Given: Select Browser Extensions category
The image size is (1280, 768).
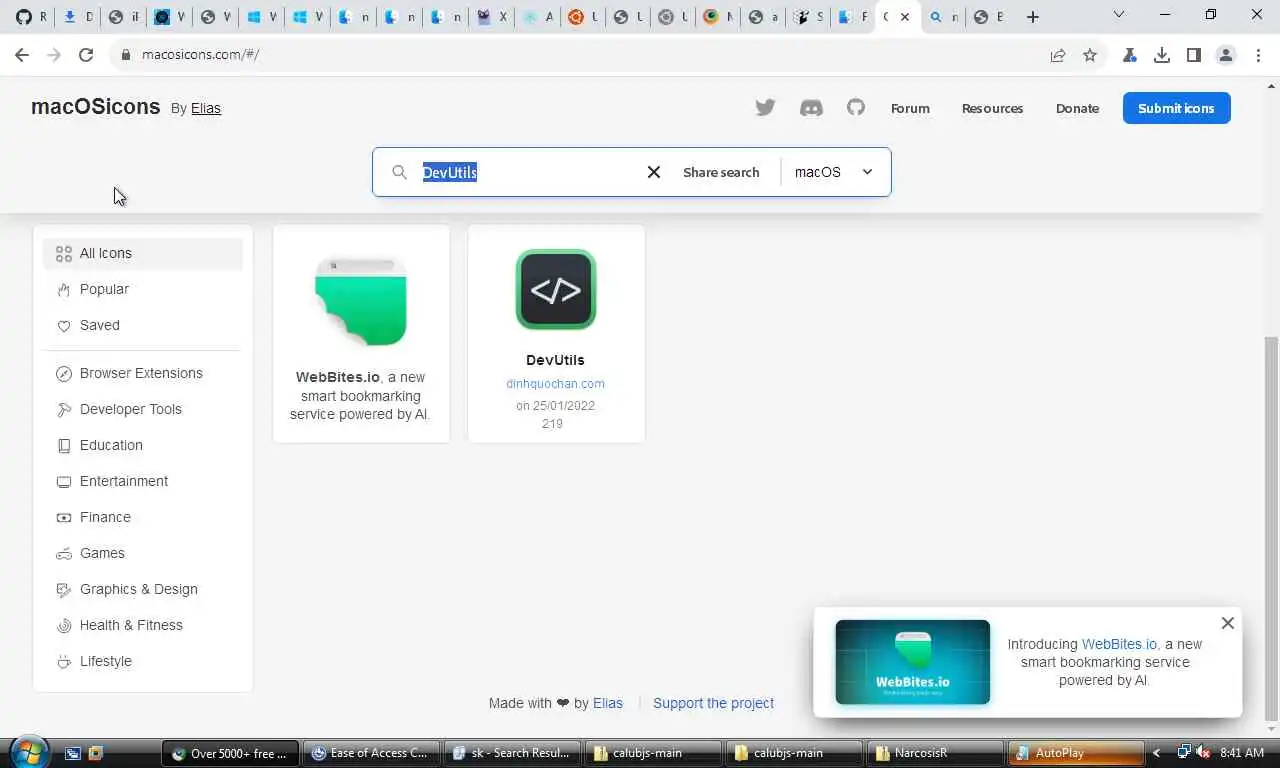Looking at the screenshot, I should point(143,373).
